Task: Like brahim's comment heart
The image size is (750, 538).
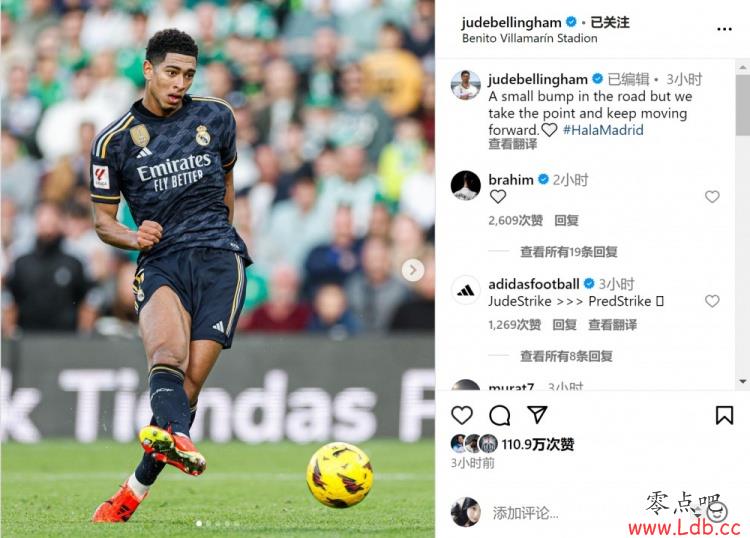Action: coord(712,197)
